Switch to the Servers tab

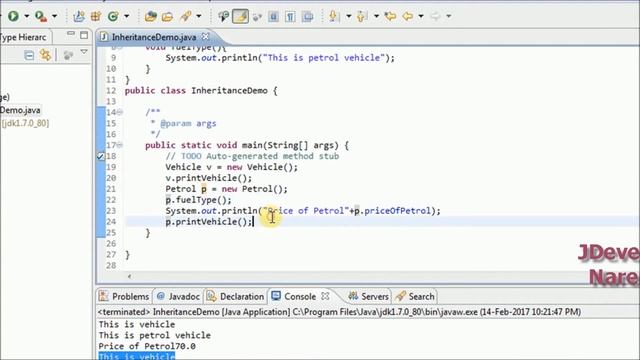coord(369,296)
